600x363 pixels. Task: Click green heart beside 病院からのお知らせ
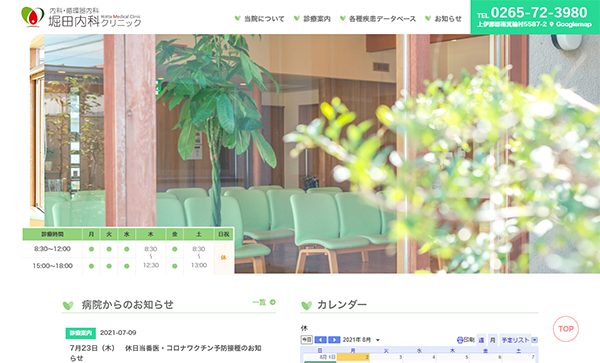pos(68,305)
